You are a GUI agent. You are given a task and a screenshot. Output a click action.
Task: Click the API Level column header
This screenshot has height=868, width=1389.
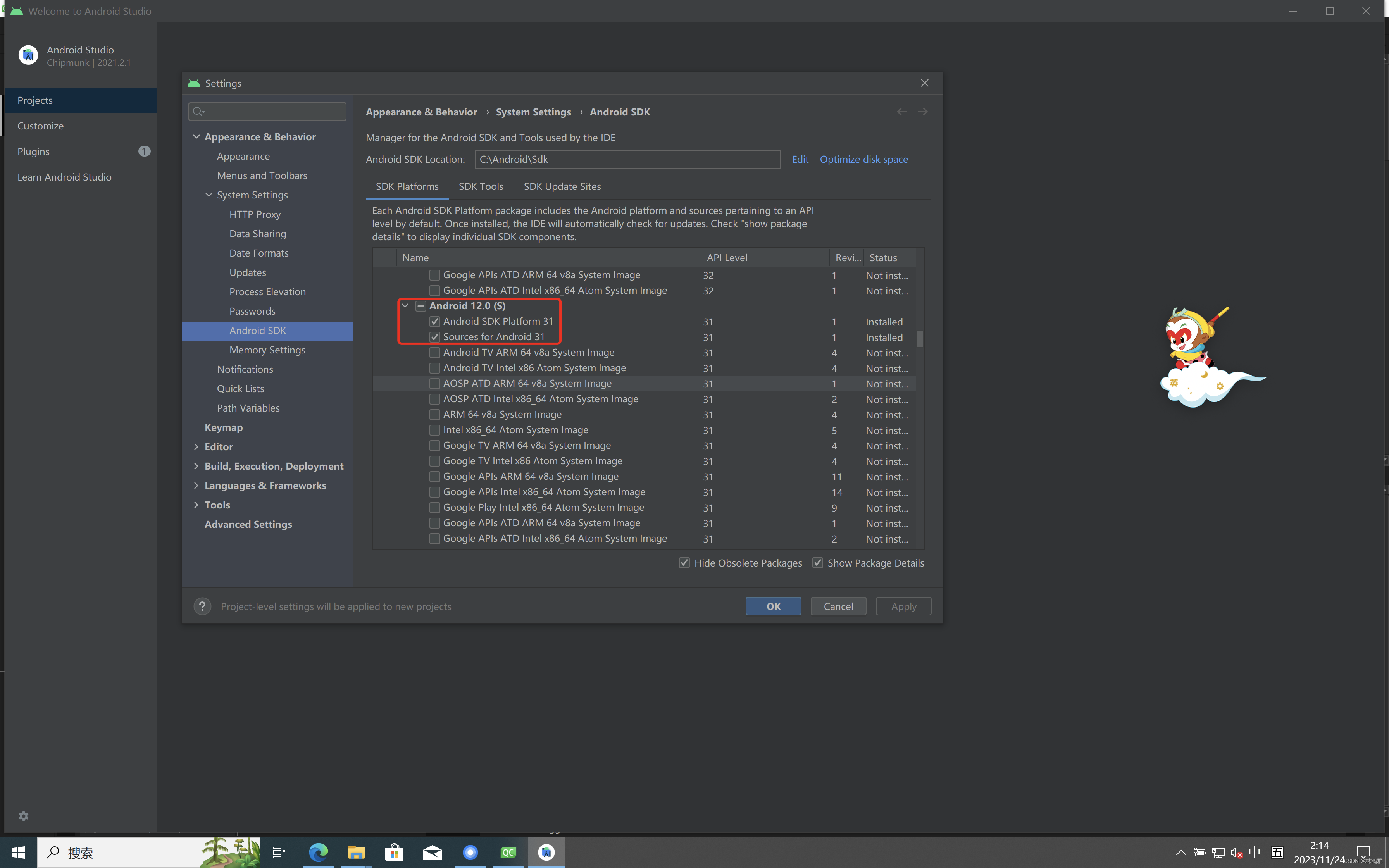765,258
